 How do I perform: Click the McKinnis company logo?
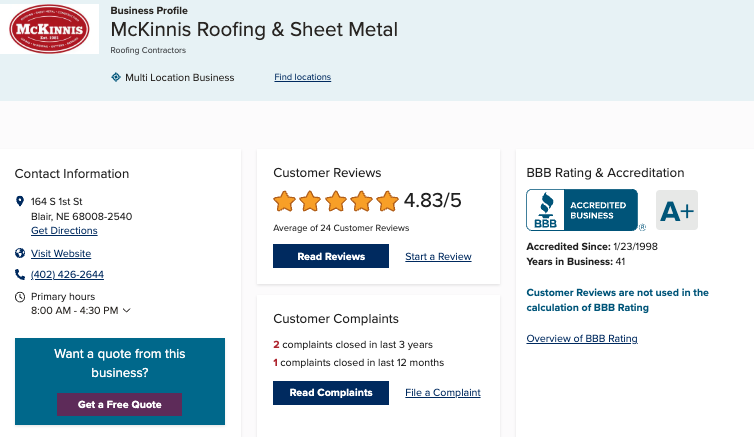click(50, 29)
